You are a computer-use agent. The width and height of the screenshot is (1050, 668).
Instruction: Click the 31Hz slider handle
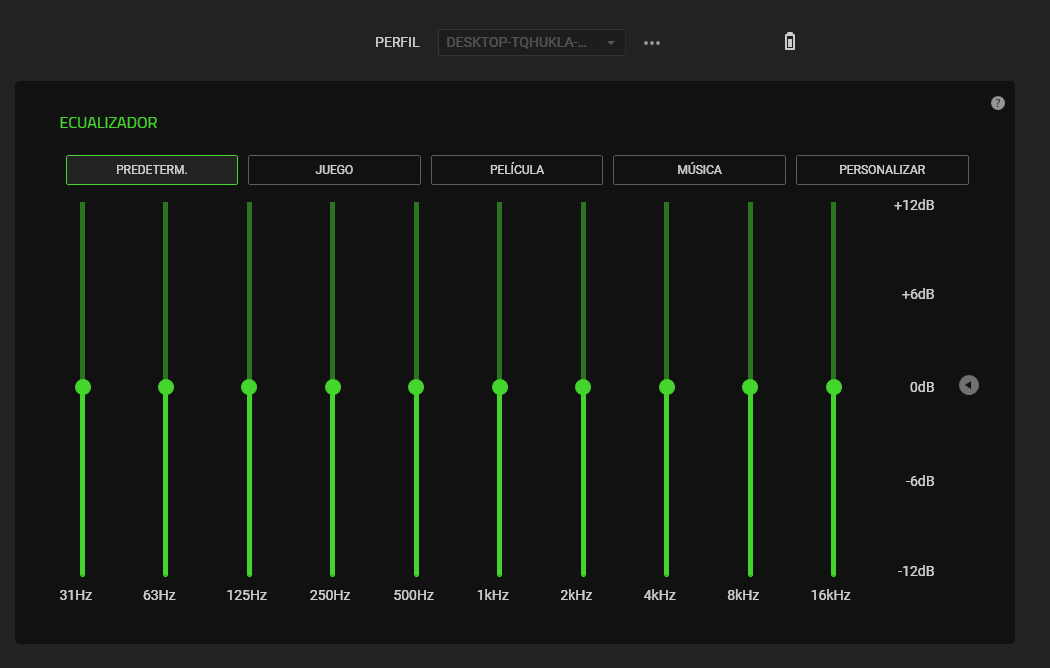click(x=83, y=387)
